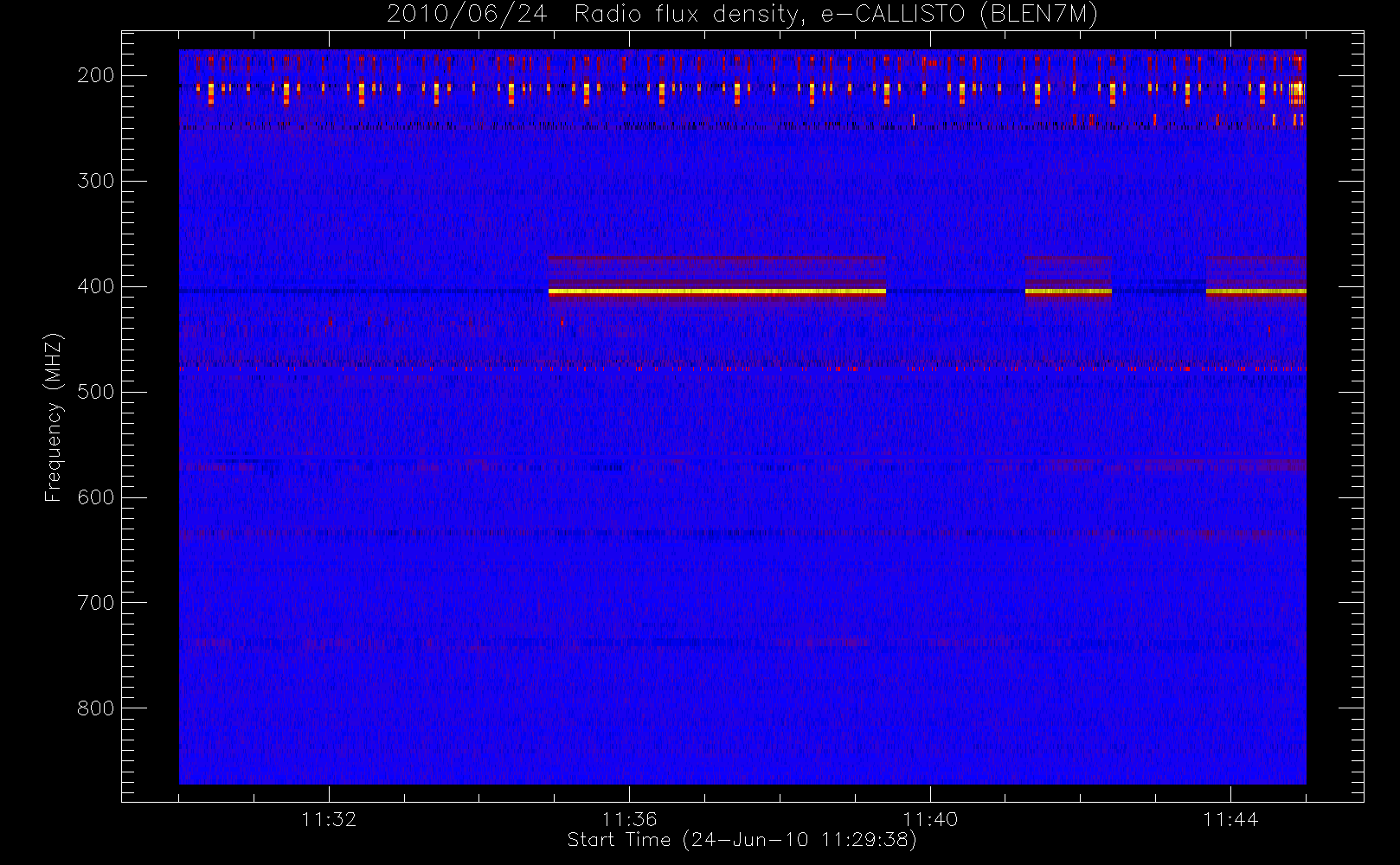Click the 'Start Time (24-Jun-10 11:29:38)' label

click(742, 840)
